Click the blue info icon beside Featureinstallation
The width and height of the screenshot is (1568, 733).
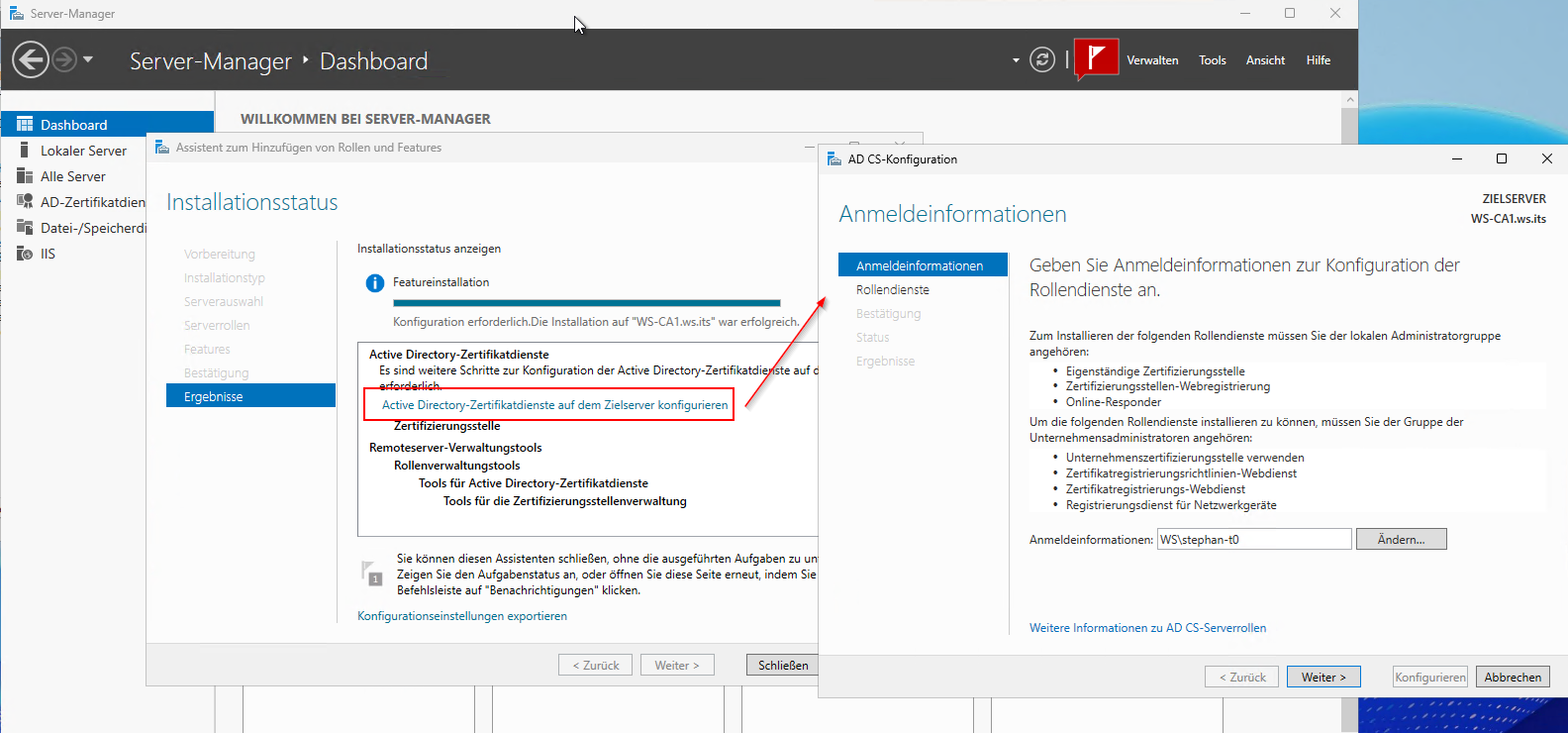[x=375, y=283]
